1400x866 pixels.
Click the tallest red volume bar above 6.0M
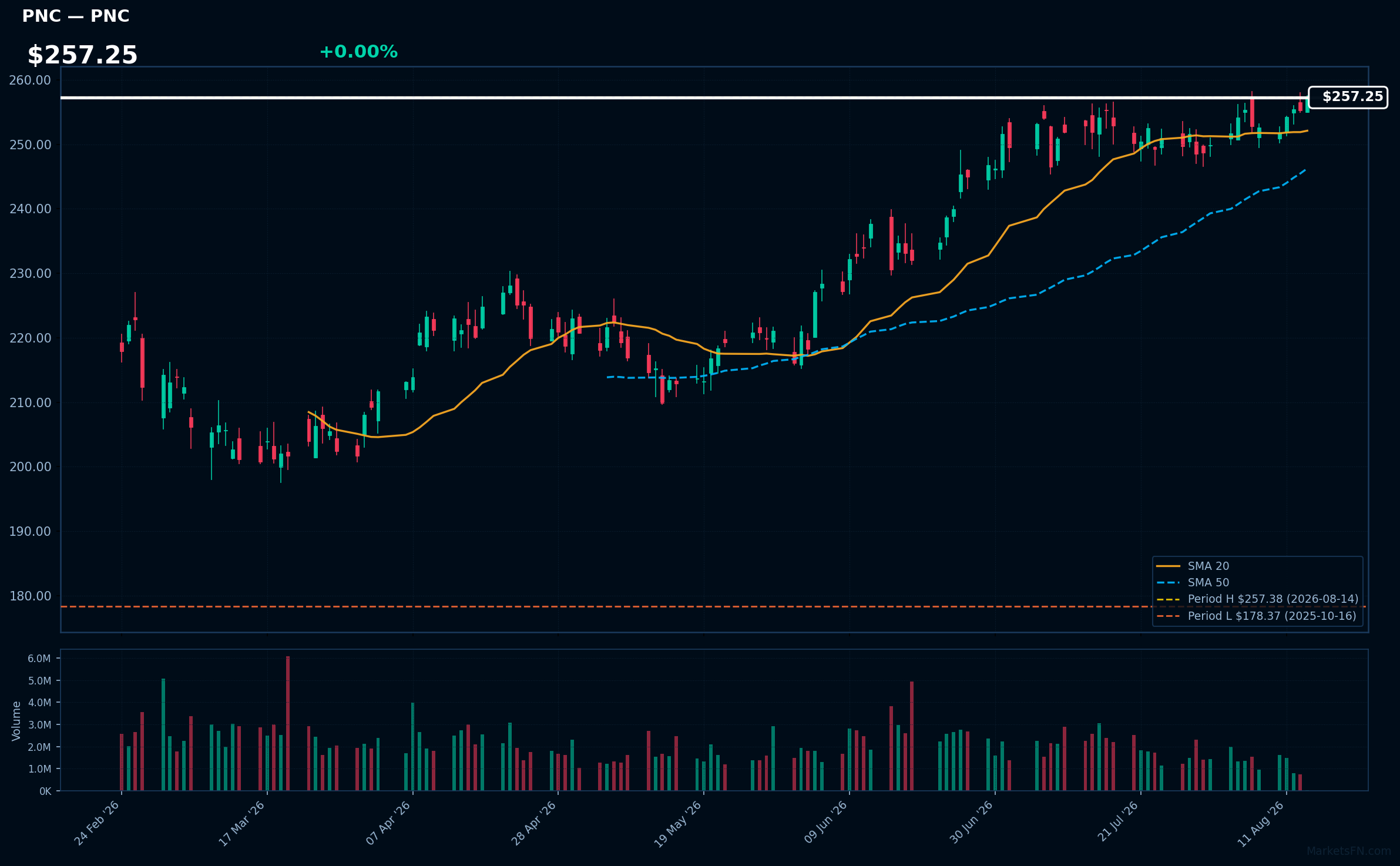(288, 723)
